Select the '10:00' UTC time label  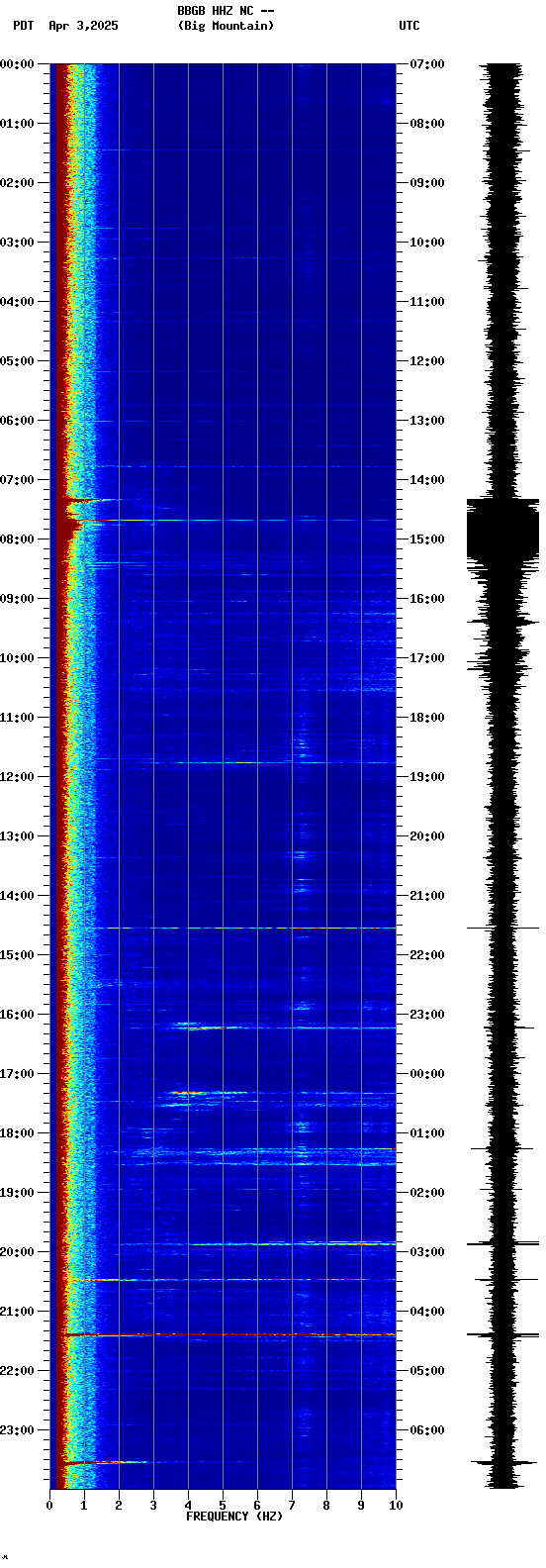427,243
